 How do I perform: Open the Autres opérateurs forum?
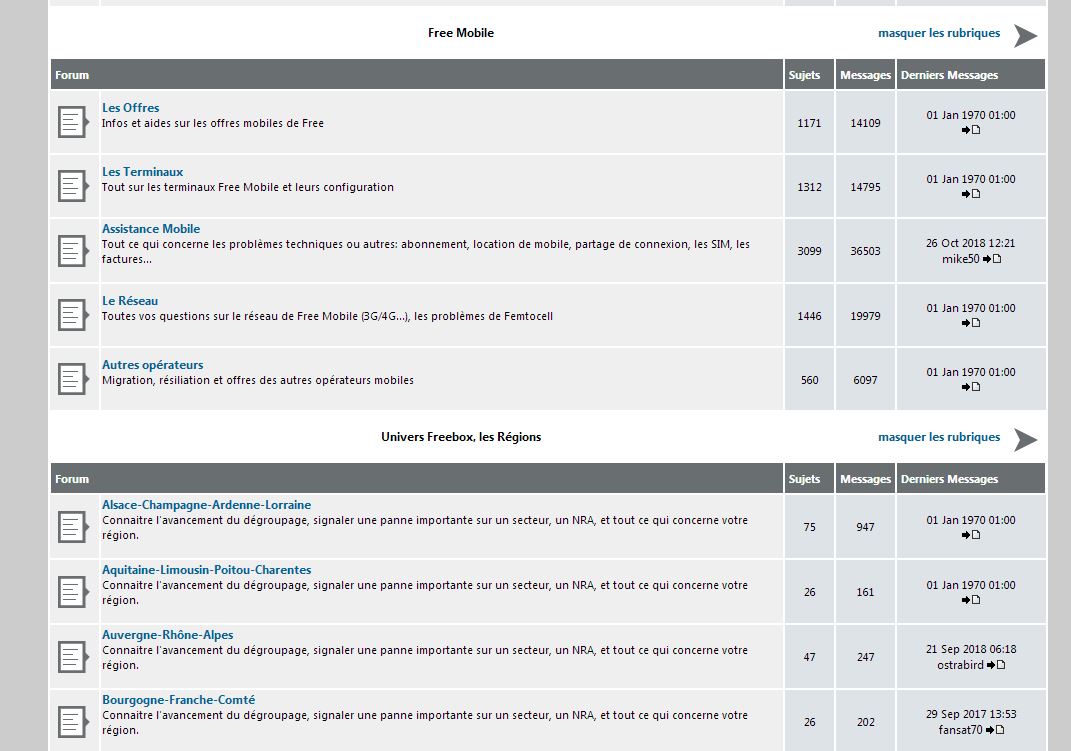(x=152, y=365)
